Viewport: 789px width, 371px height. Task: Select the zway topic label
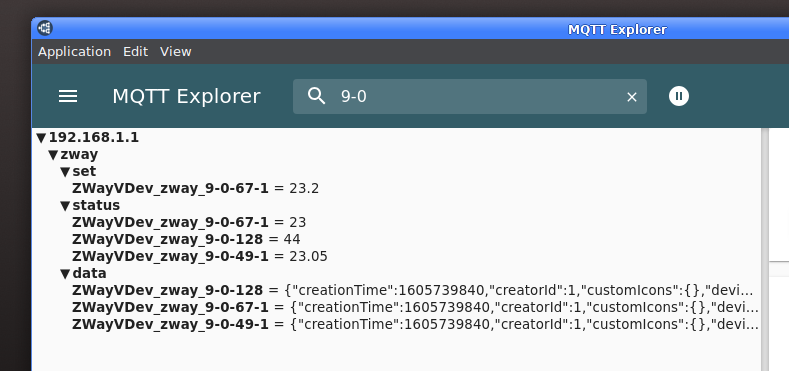click(x=79, y=155)
